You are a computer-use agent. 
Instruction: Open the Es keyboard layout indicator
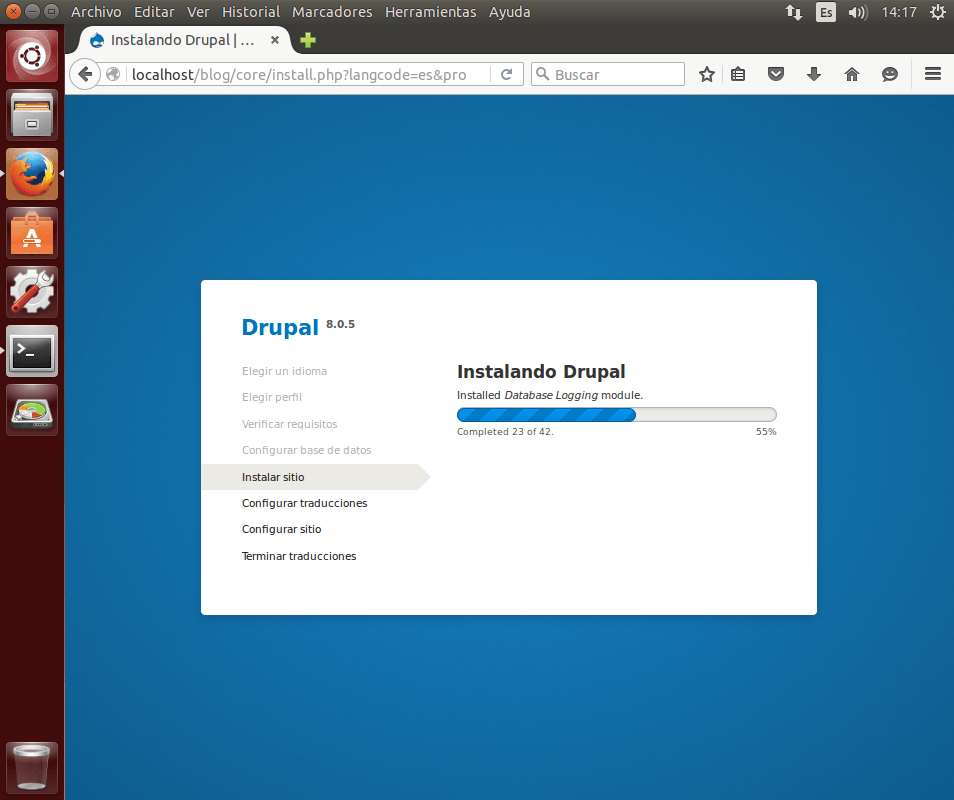[x=826, y=12]
